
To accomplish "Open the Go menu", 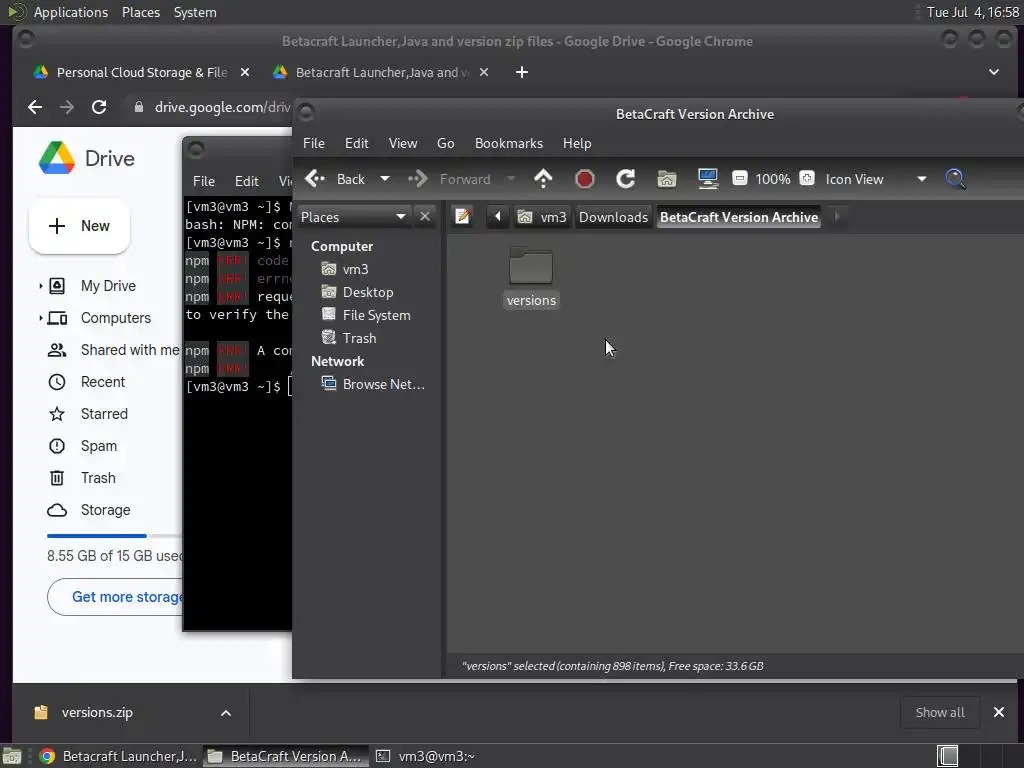I will pos(445,143).
